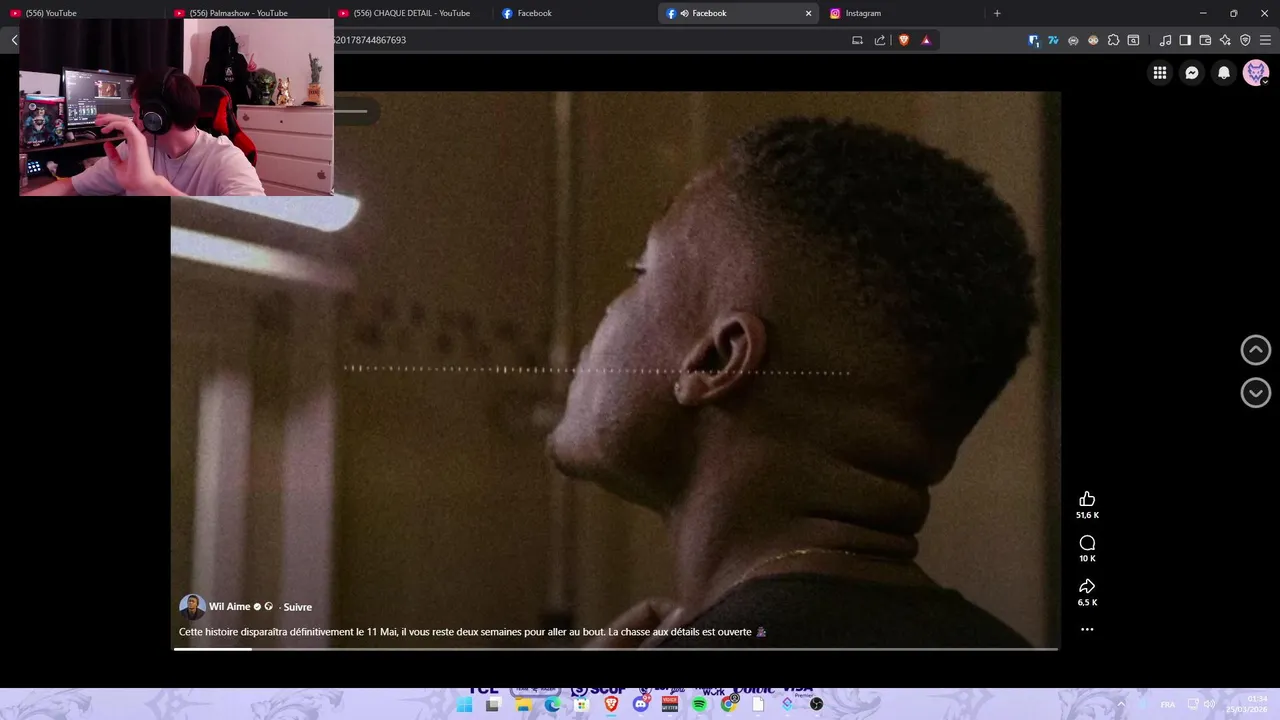This screenshot has width=1280, height=720.
Task: Open Brave VPN shield icon
Action: (x=1245, y=40)
